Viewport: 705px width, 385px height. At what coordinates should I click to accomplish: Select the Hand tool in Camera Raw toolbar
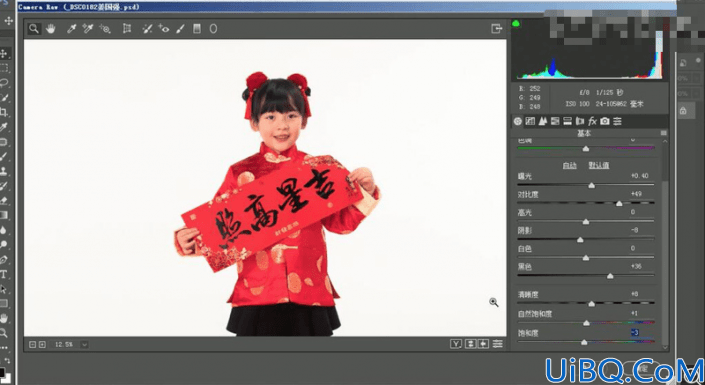(50, 29)
